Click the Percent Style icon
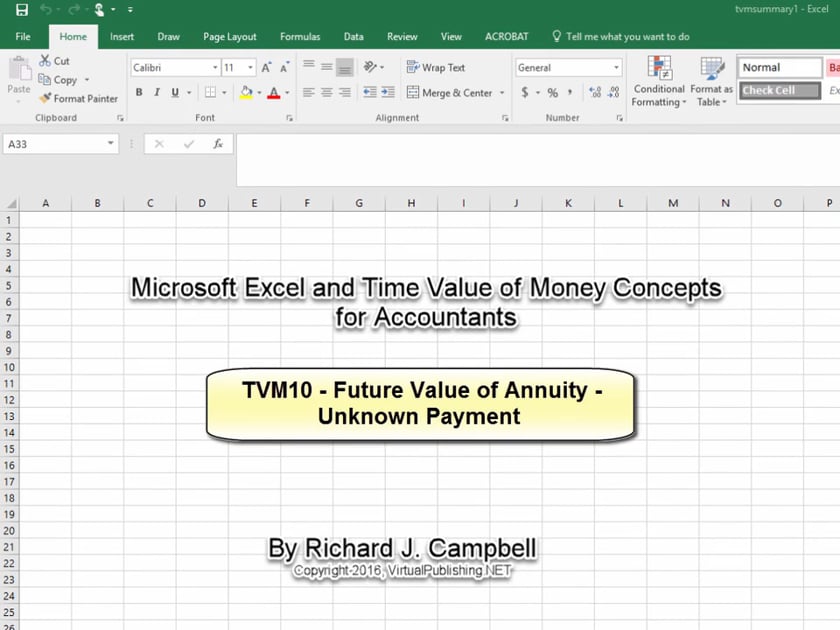 click(553, 92)
